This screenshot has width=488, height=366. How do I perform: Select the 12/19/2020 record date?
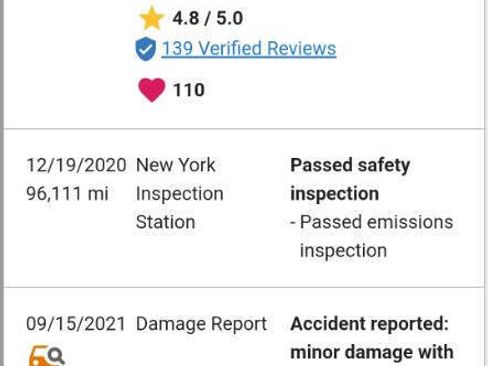76,165
